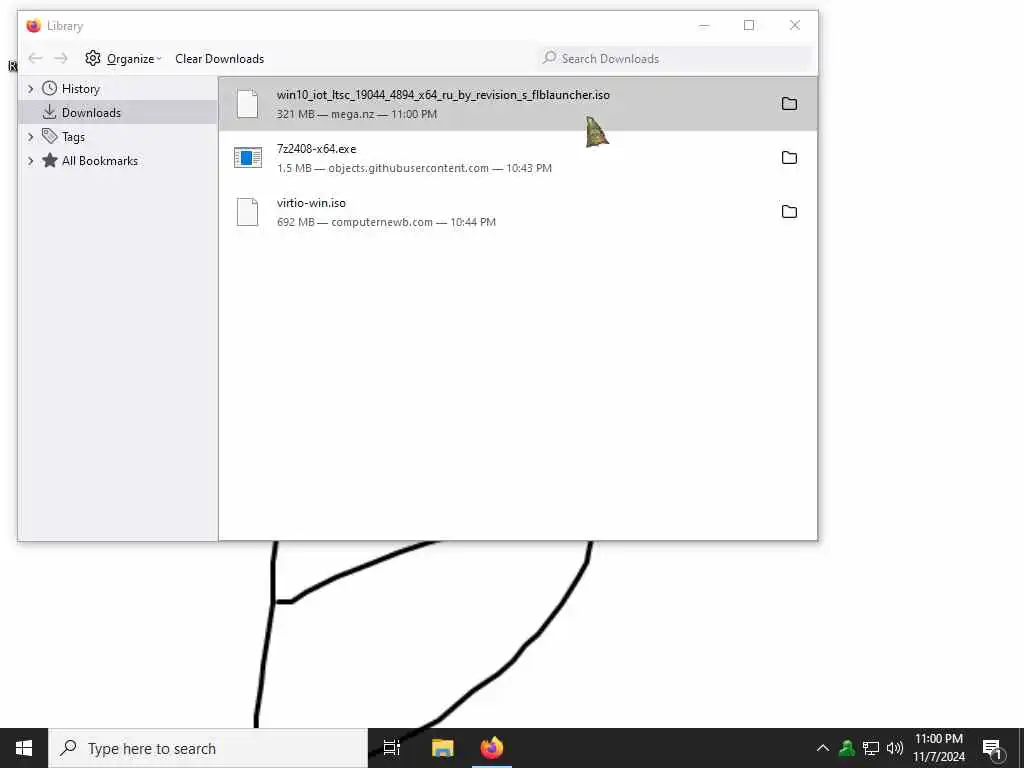Open network status tray icon

(x=871, y=748)
